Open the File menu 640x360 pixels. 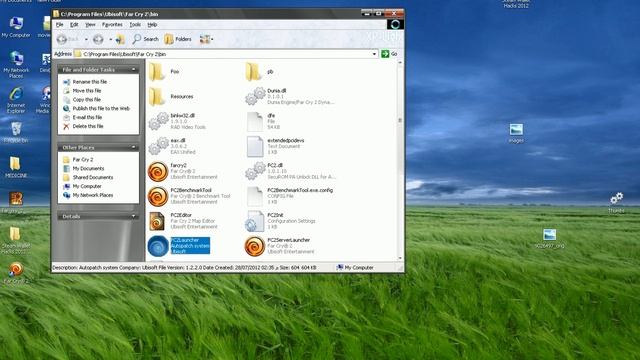click(x=60, y=25)
